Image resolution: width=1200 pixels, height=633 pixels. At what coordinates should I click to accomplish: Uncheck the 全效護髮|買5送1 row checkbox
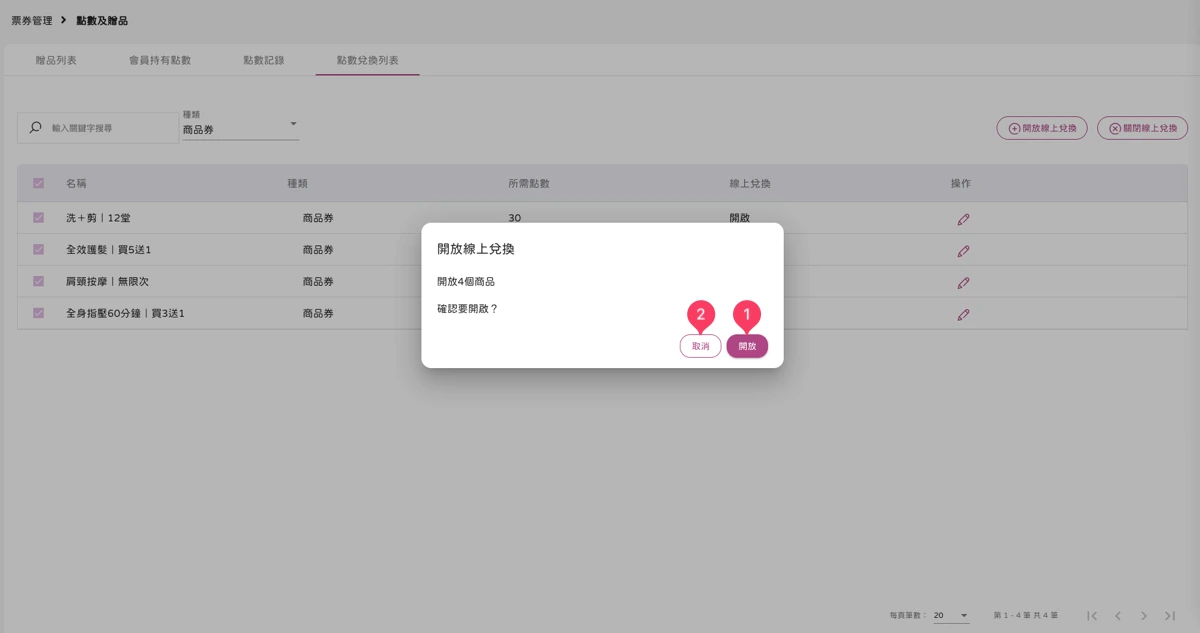click(x=39, y=249)
